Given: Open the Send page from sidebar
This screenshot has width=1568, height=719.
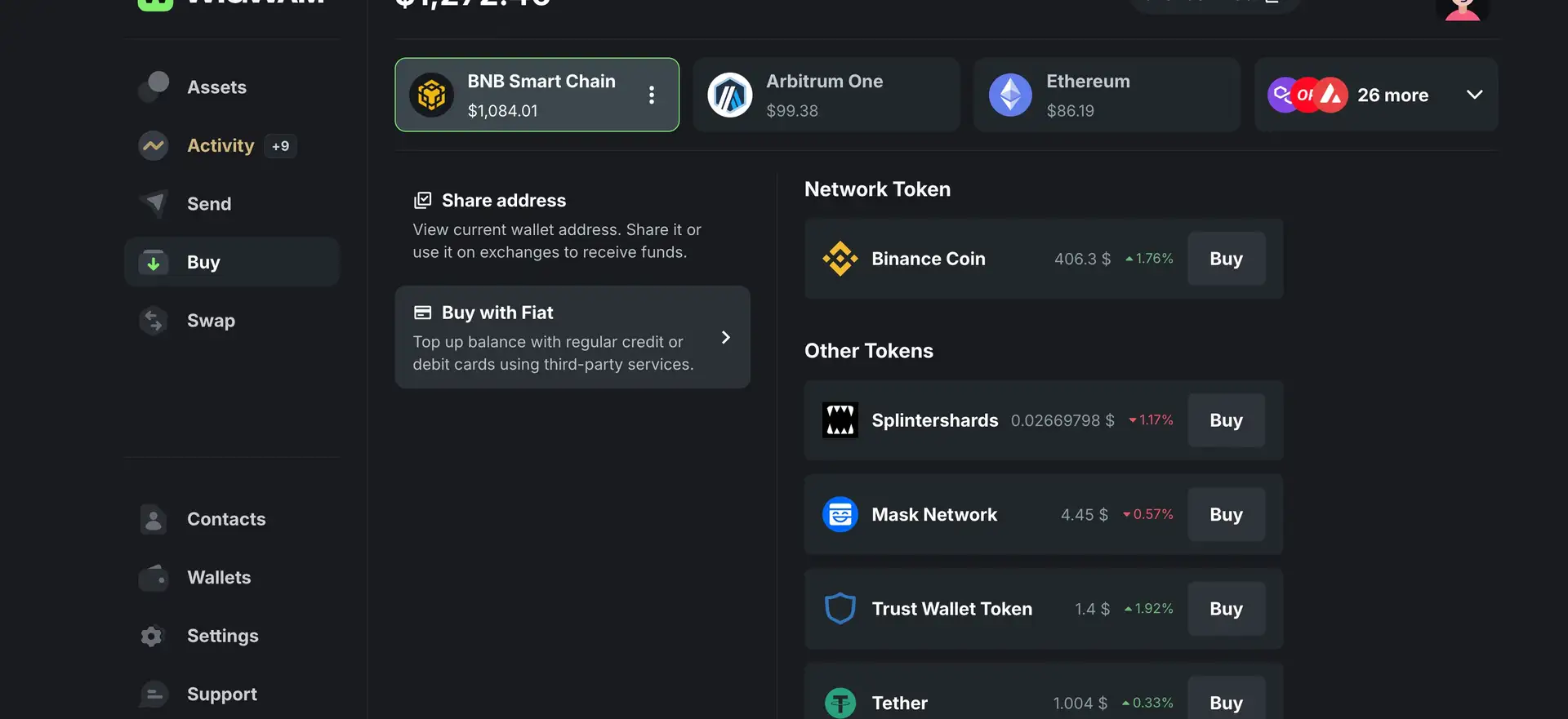Looking at the screenshot, I should (x=209, y=204).
